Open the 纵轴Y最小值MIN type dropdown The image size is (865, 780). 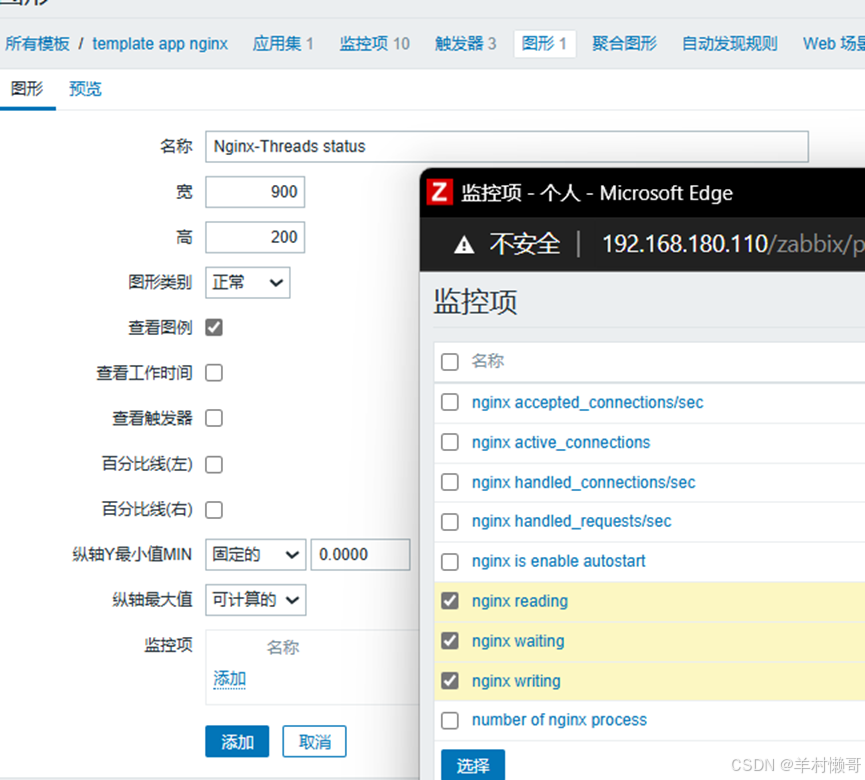(x=255, y=554)
